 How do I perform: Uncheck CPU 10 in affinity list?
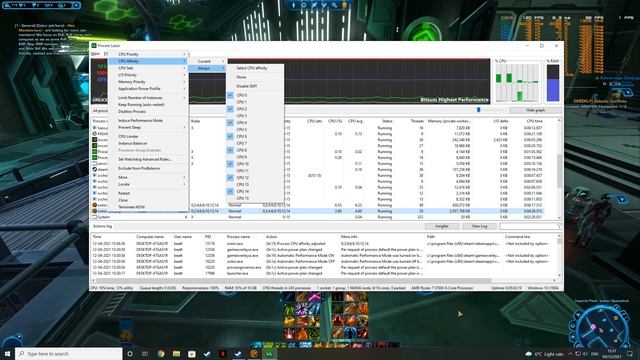click(x=230, y=164)
